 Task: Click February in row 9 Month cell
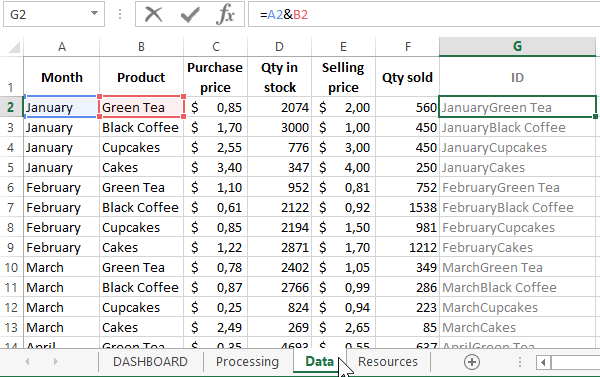62,247
